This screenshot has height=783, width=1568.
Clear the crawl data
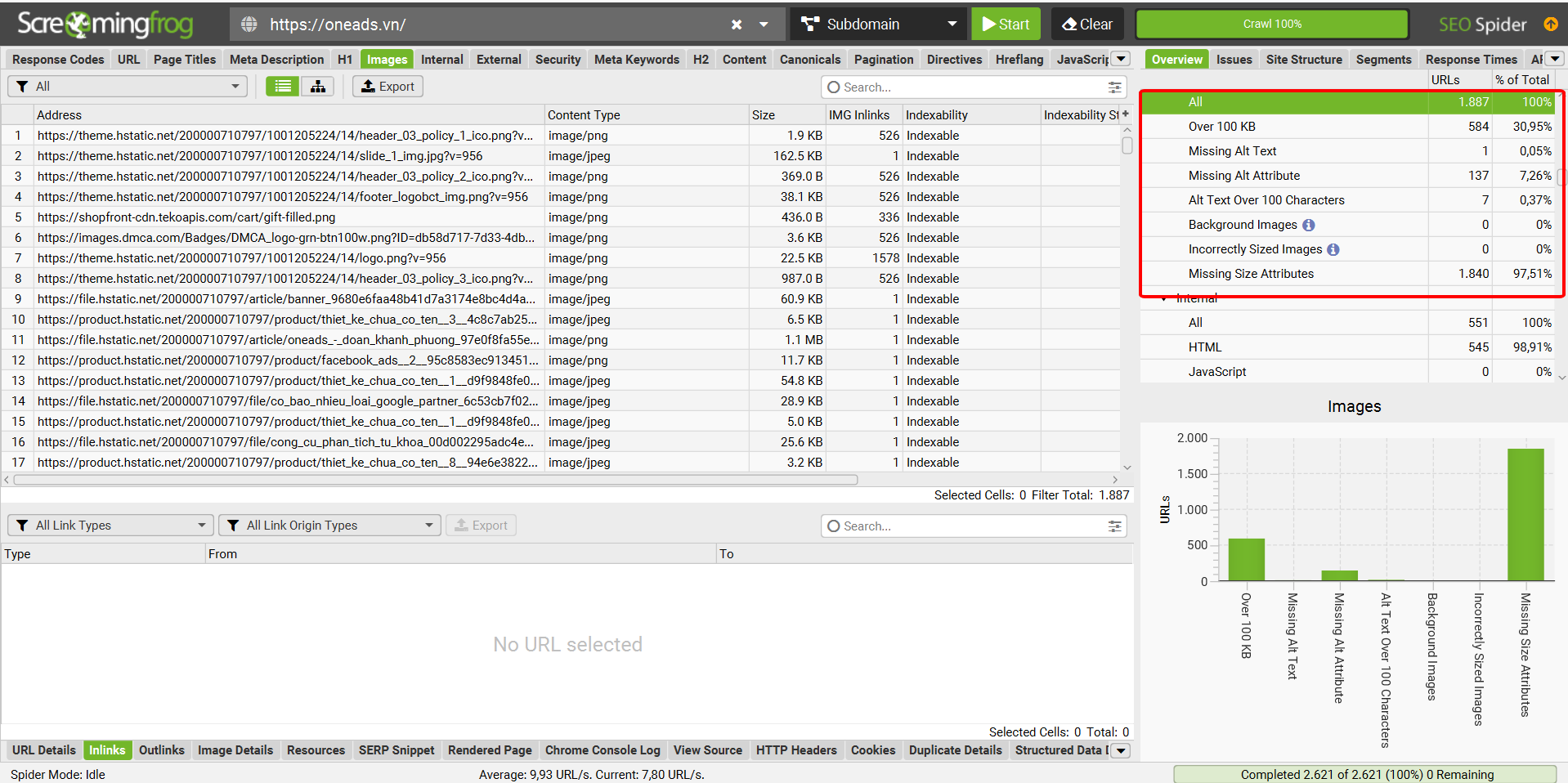(x=1087, y=25)
